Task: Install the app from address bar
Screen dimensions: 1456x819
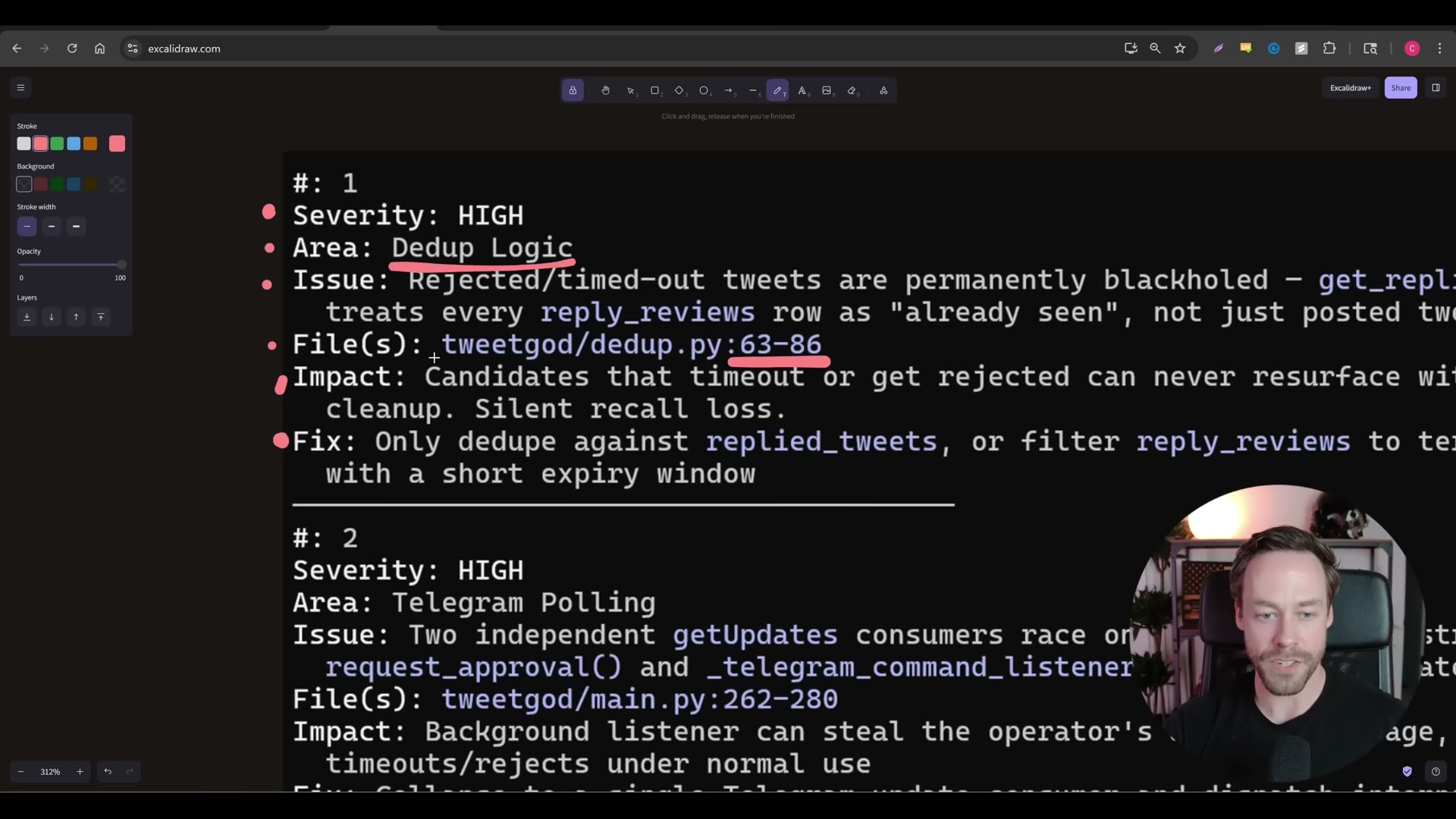Action: tap(1131, 49)
